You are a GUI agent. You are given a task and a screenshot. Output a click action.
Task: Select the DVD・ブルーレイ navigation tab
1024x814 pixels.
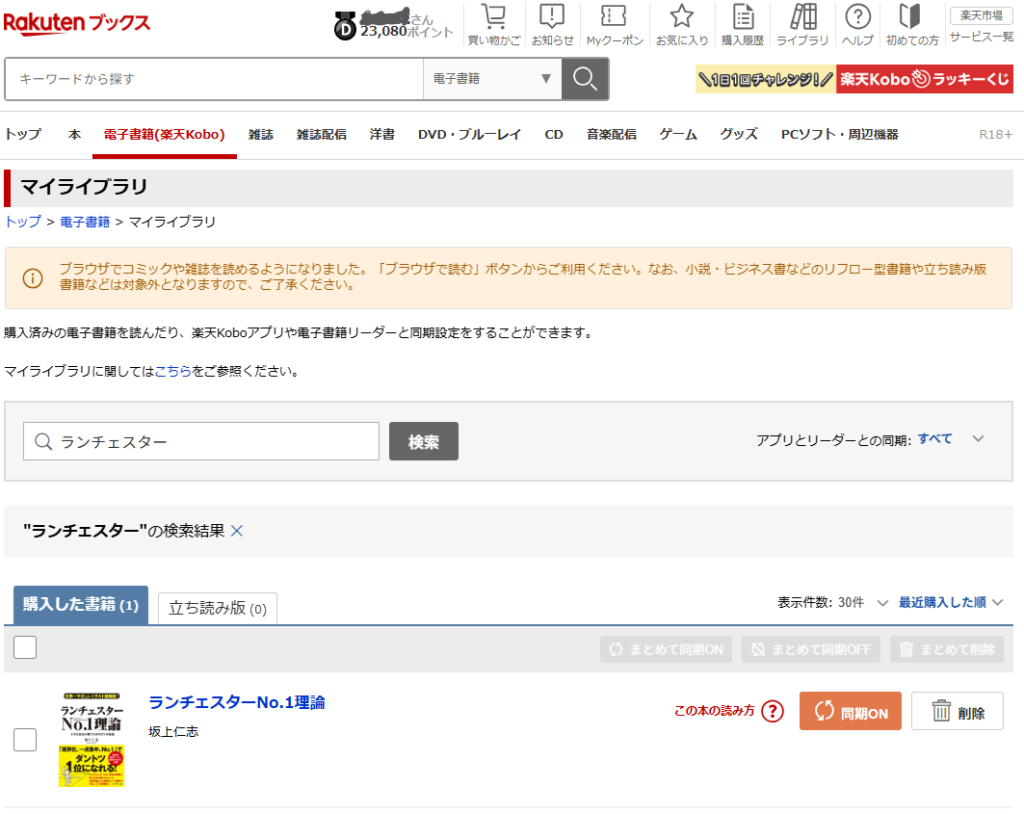pyautogui.click(x=470, y=135)
